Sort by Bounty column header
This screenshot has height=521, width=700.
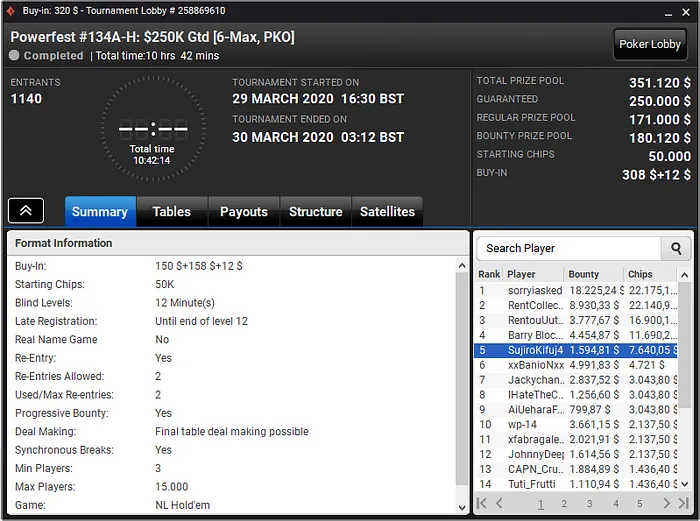click(x=593, y=274)
